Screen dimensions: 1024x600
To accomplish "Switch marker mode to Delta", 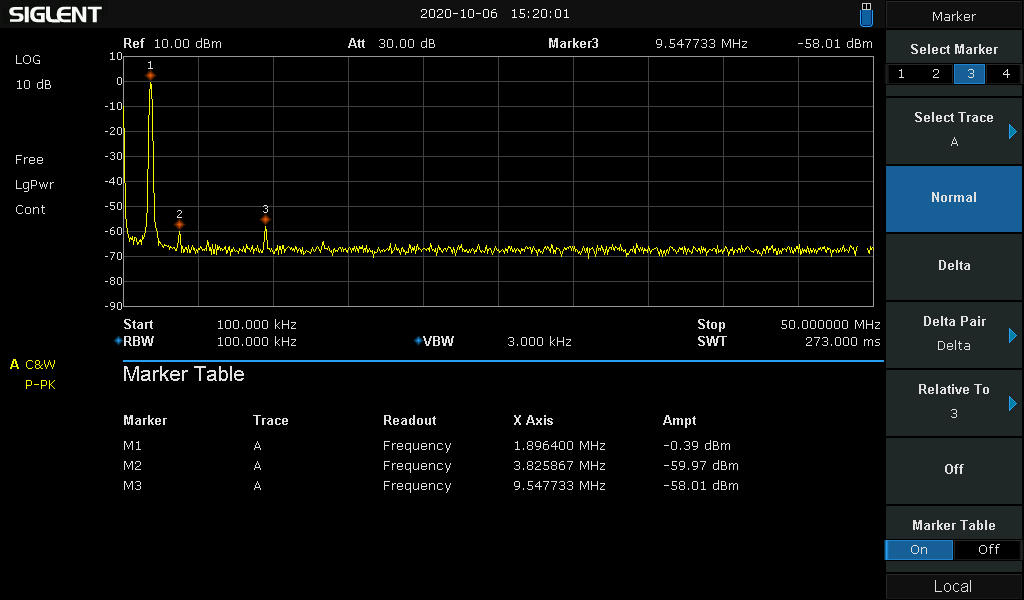I will [x=953, y=266].
